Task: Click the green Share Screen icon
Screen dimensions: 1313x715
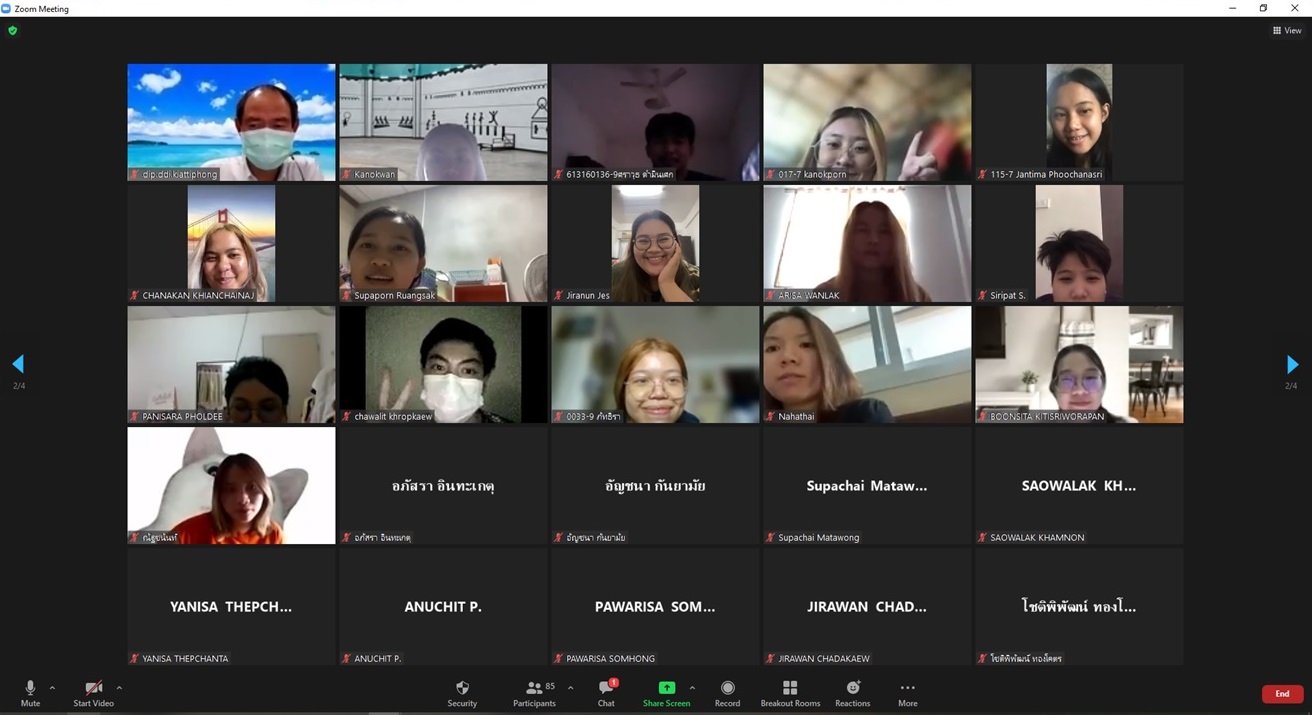Action: click(666, 688)
